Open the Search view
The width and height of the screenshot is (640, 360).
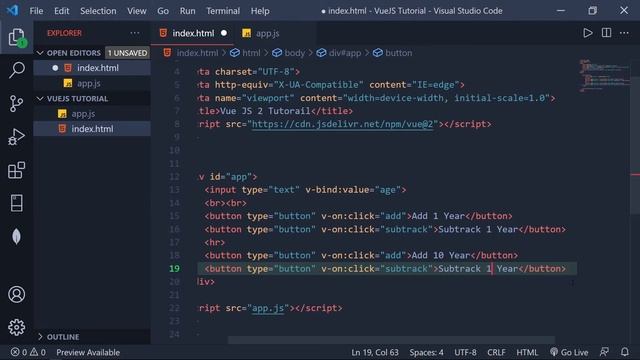coord(16,70)
